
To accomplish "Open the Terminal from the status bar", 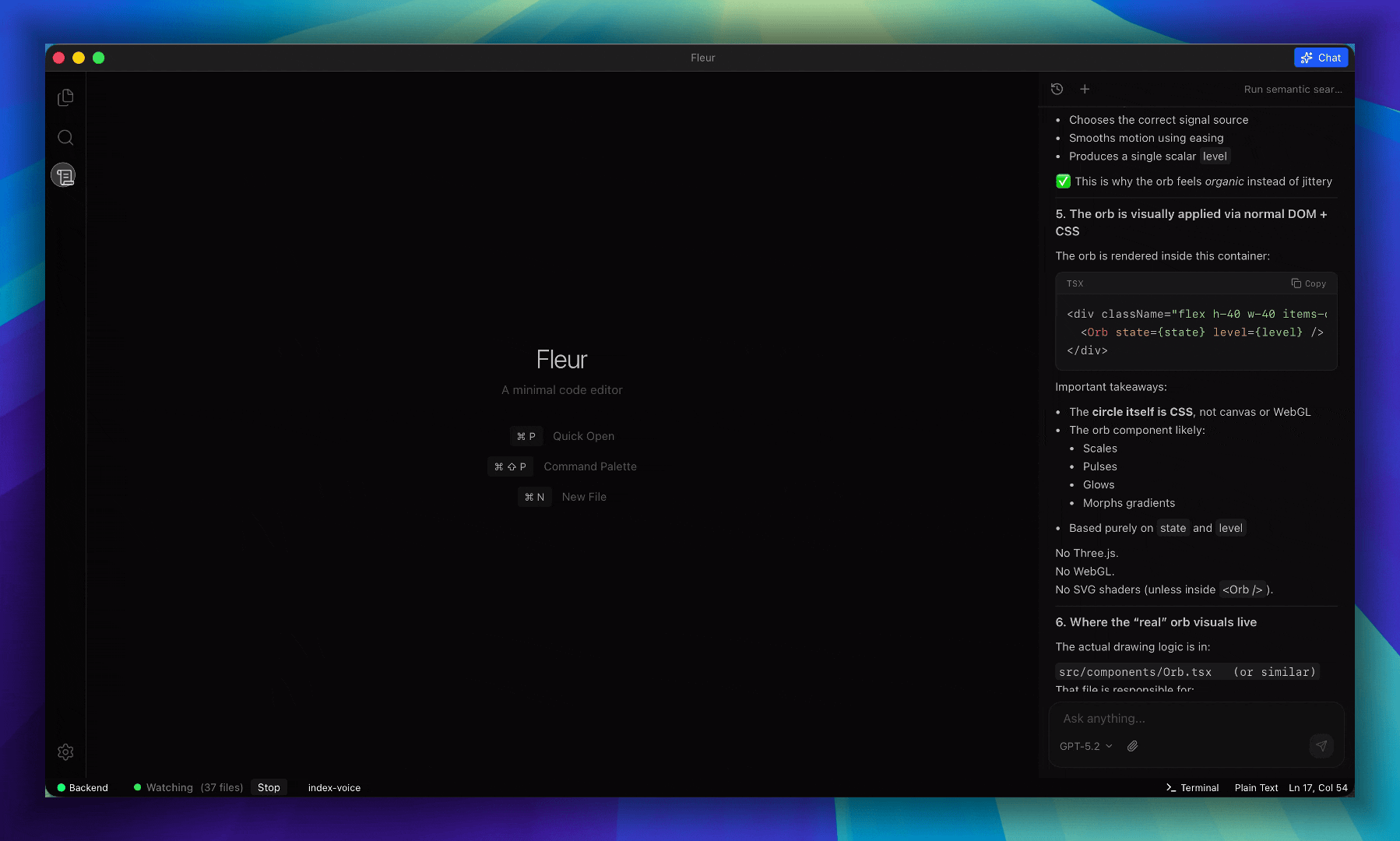I will point(1192,787).
